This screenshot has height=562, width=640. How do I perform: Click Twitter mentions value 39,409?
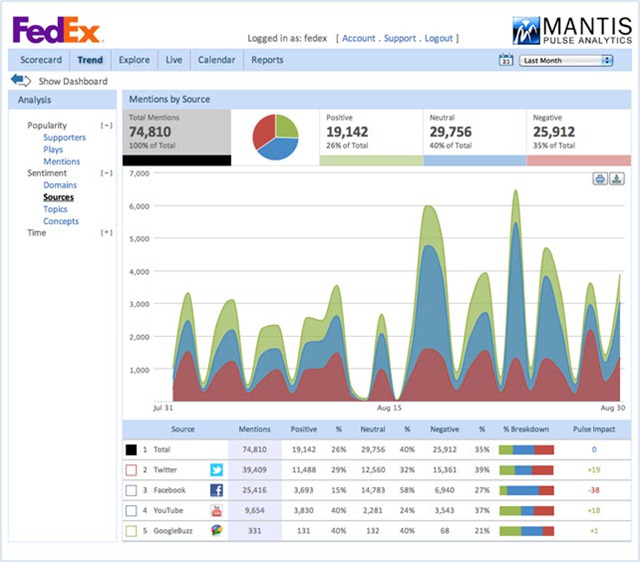(x=254, y=470)
